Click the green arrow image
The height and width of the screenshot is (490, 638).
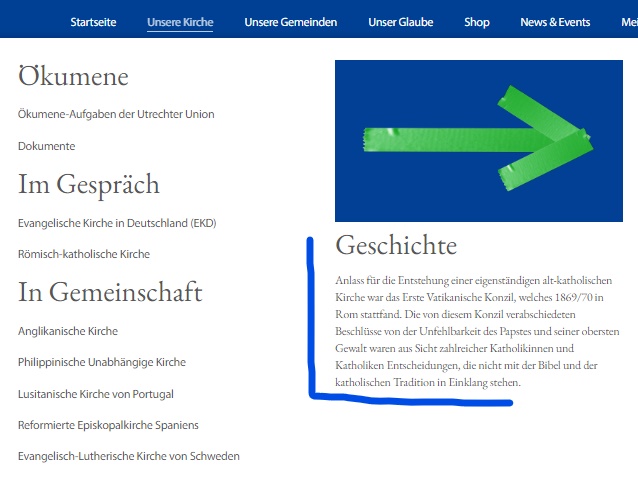478,141
